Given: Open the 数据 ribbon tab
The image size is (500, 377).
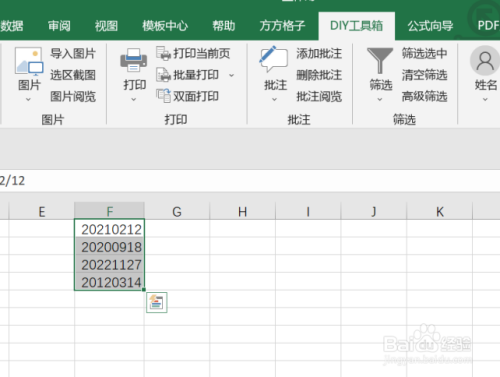Looking at the screenshot, I should (11, 26).
